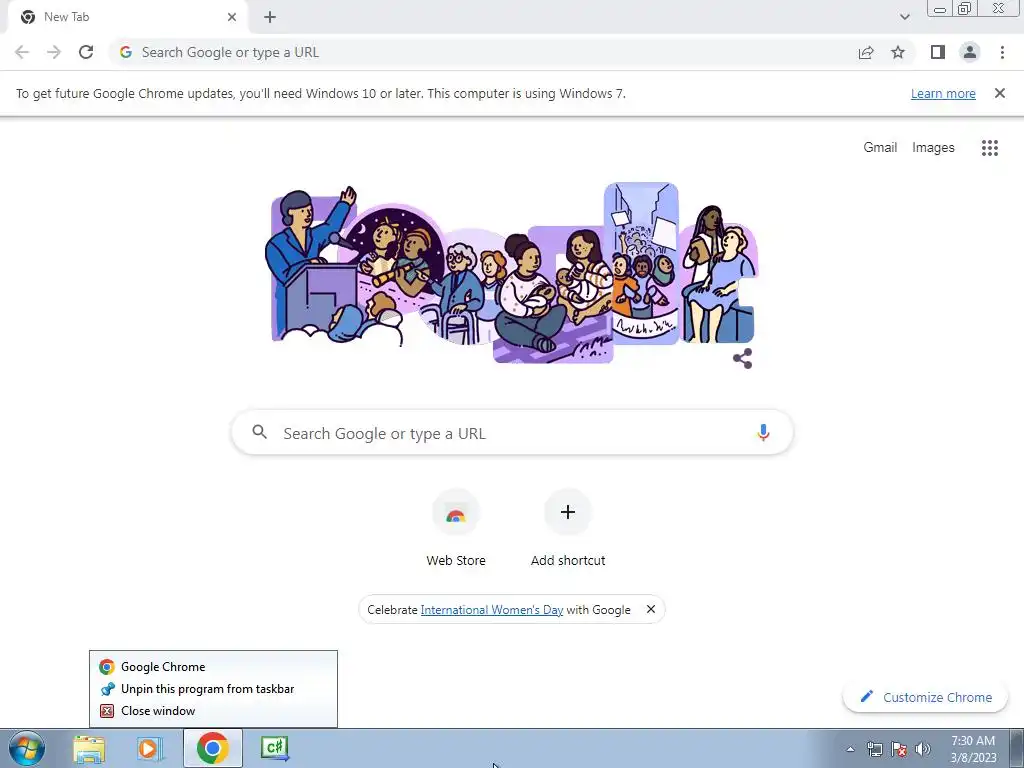The height and width of the screenshot is (768, 1024).
Task: Open the Google apps grid
Action: (x=989, y=148)
